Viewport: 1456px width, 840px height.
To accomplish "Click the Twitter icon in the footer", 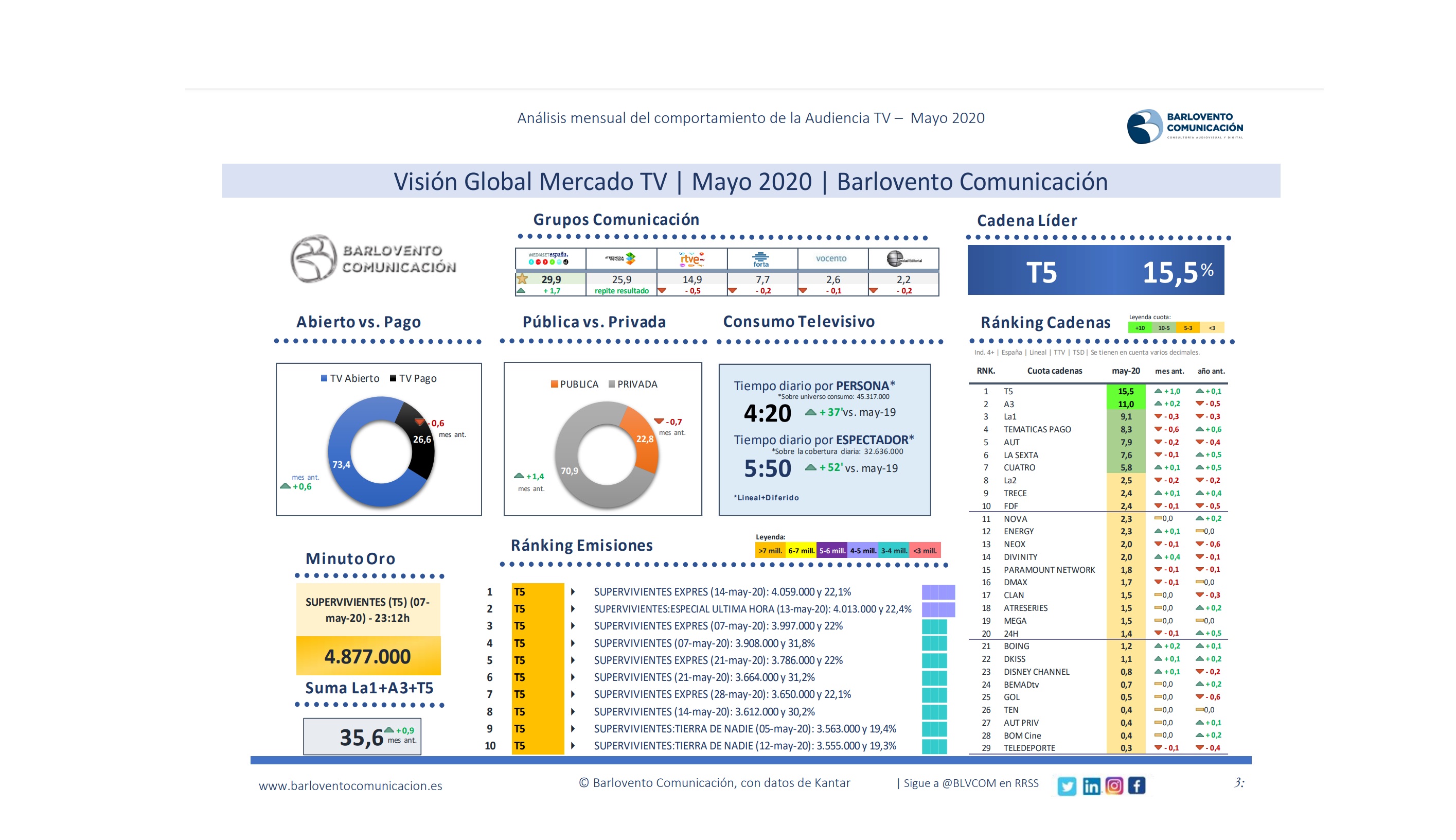I will pos(1066,786).
